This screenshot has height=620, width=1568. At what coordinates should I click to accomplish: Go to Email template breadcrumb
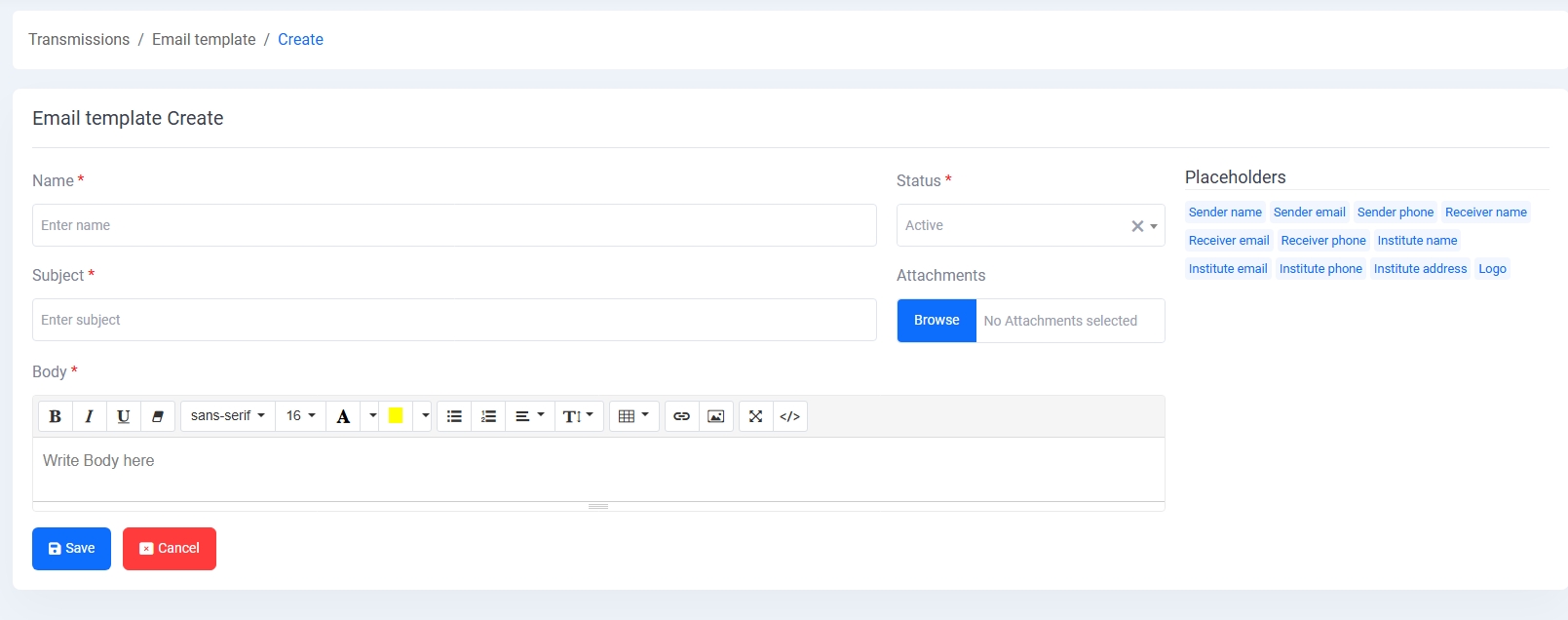(204, 40)
